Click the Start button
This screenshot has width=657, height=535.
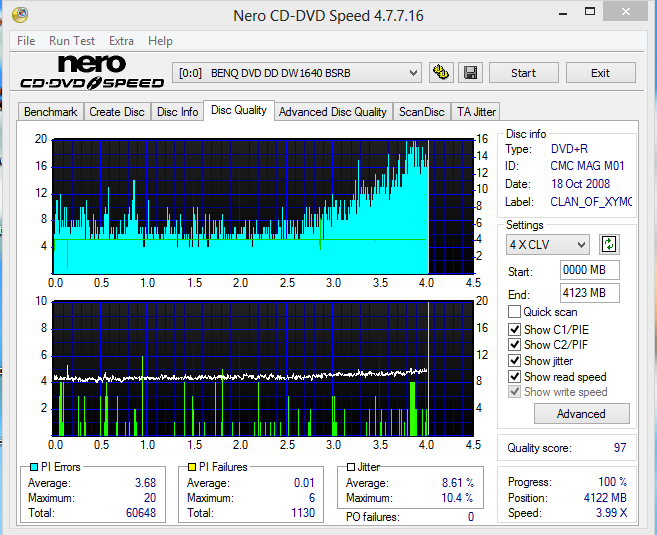tap(523, 73)
